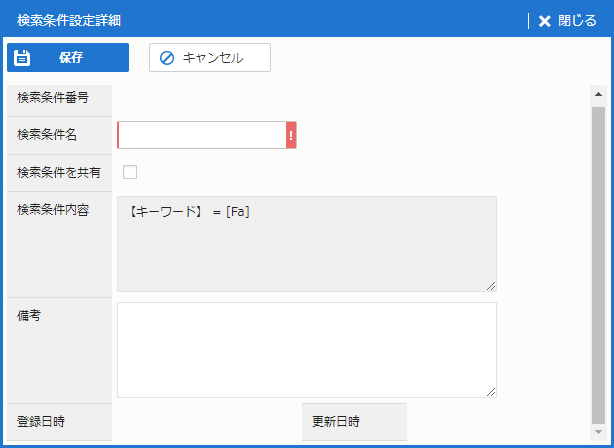Image resolution: width=614 pixels, height=448 pixels.
Task: Click the floppy disk save icon
Action: click(23, 58)
